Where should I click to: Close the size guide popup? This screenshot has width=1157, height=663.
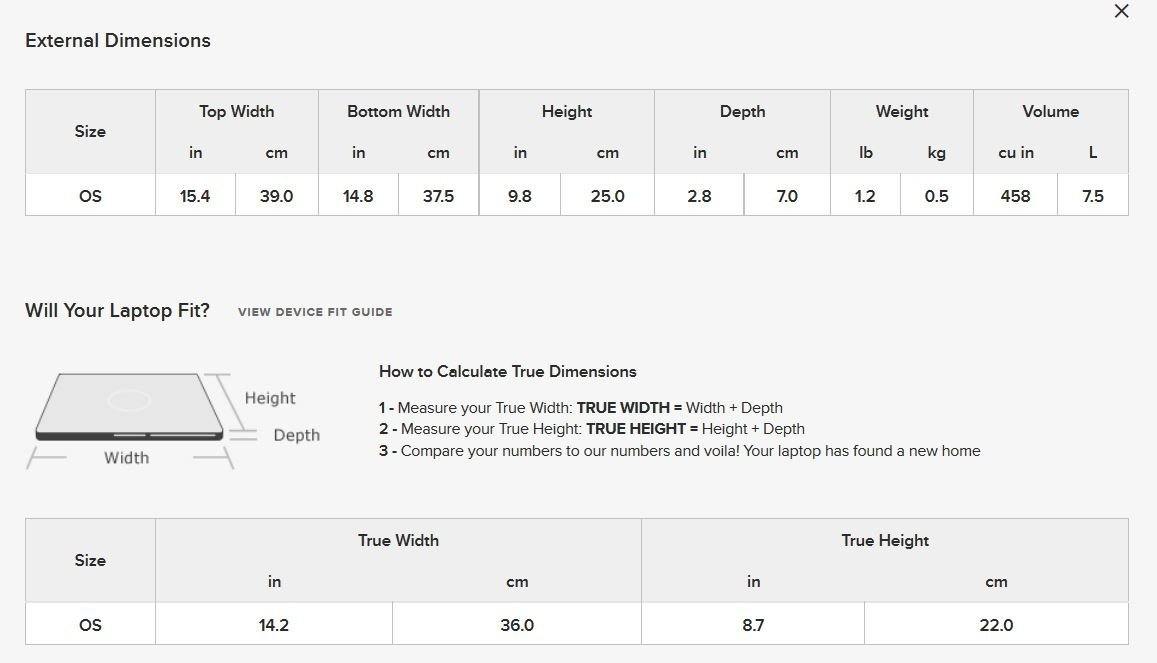1121,11
